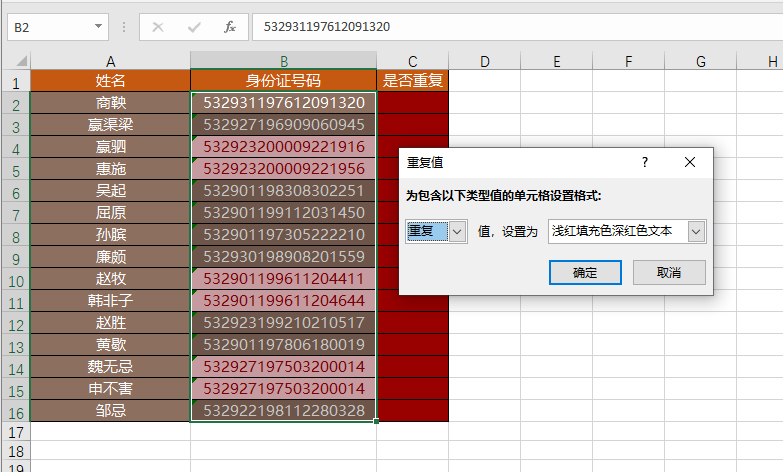
Task: Click the cell containing 申不害
Action: [110, 388]
